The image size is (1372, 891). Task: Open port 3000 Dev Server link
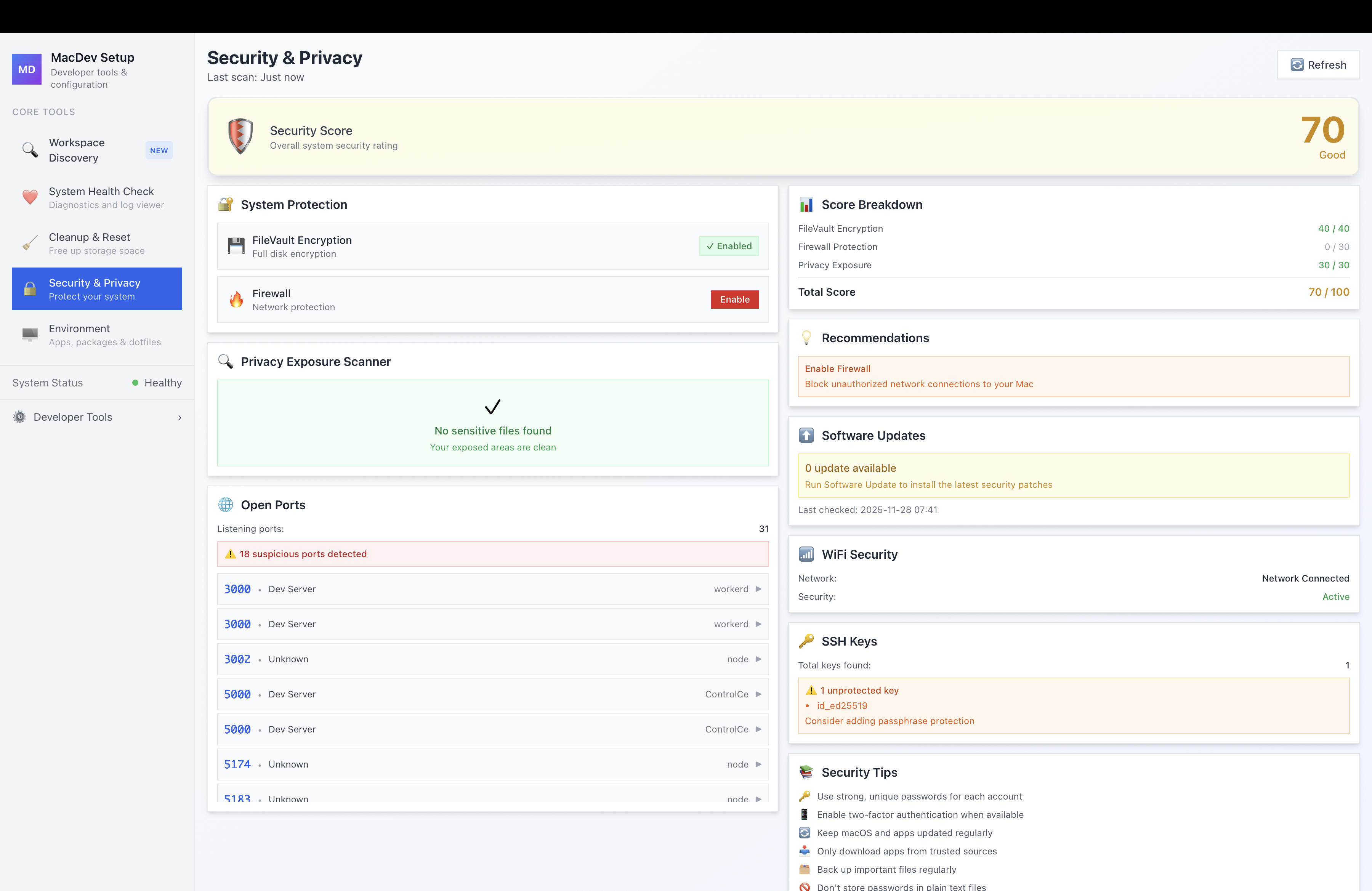point(237,589)
